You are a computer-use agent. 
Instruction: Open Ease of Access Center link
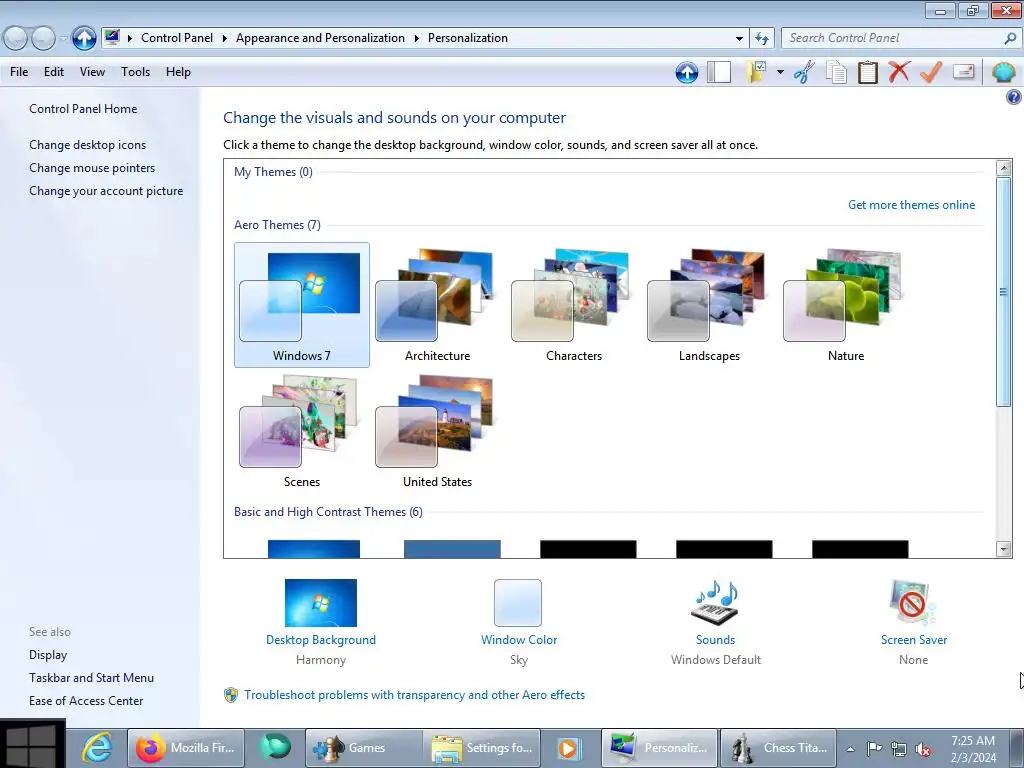click(x=86, y=701)
